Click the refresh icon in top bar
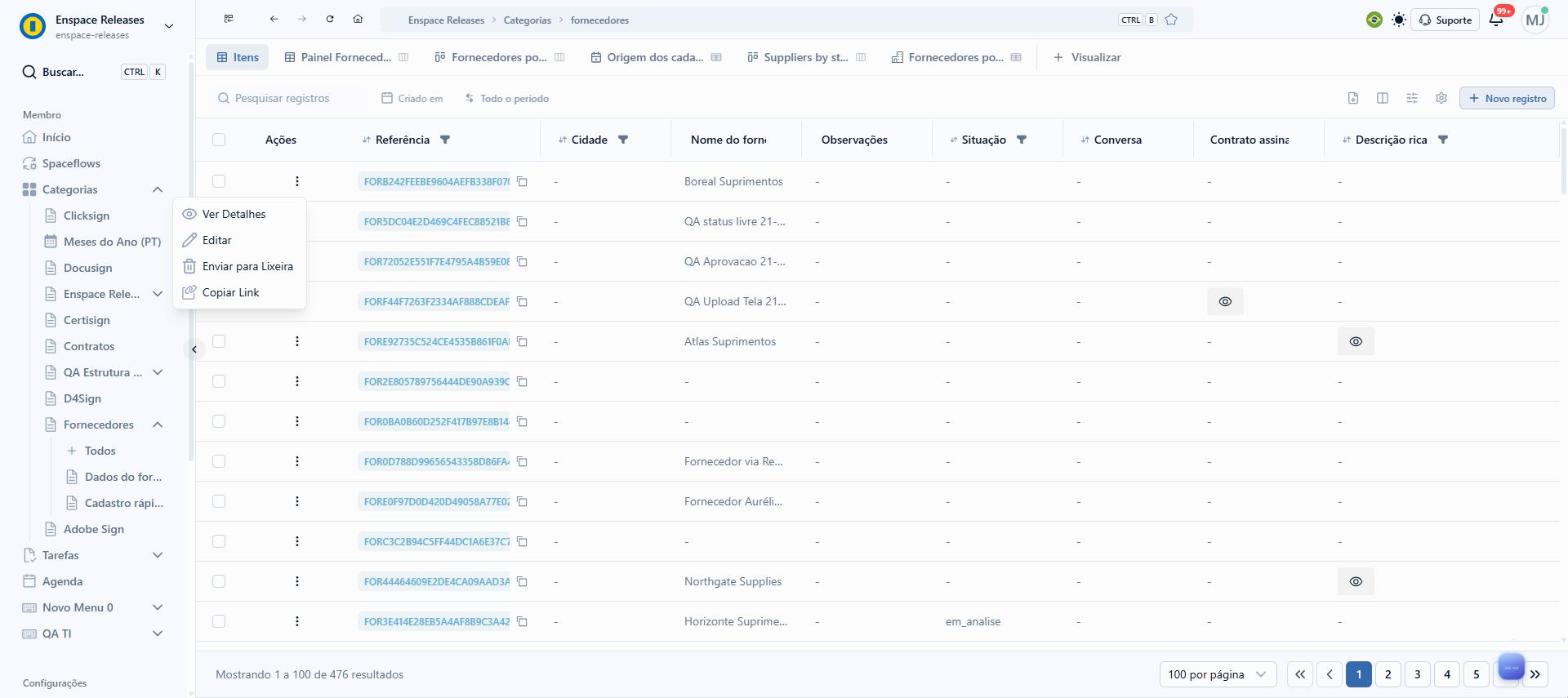The width and height of the screenshot is (1568, 698). pyautogui.click(x=330, y=19)
